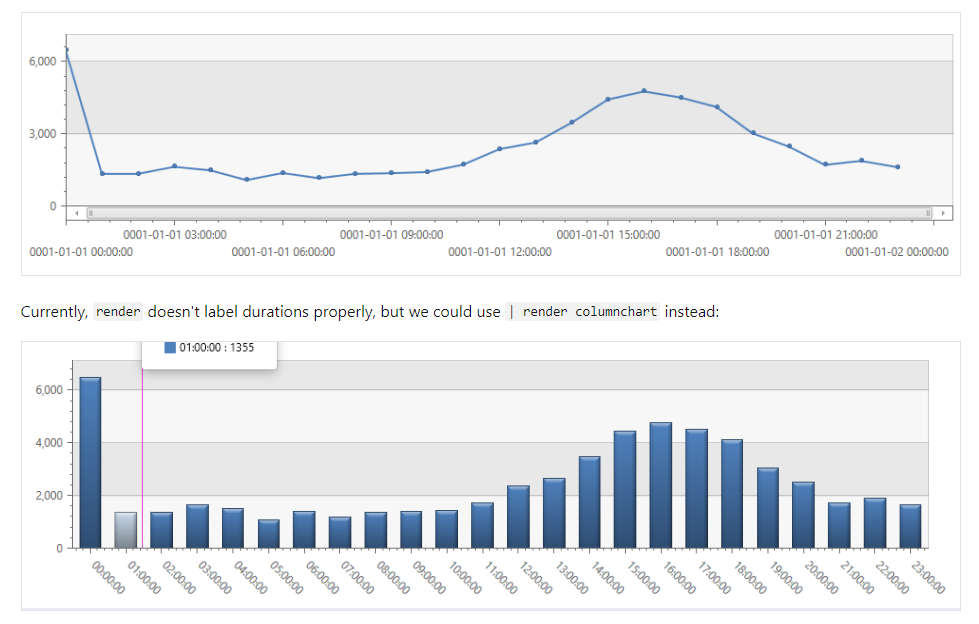Click axis label '0001-01-02 00:00:00'
This screenshot has height=624, width=979.
(897, 252)
